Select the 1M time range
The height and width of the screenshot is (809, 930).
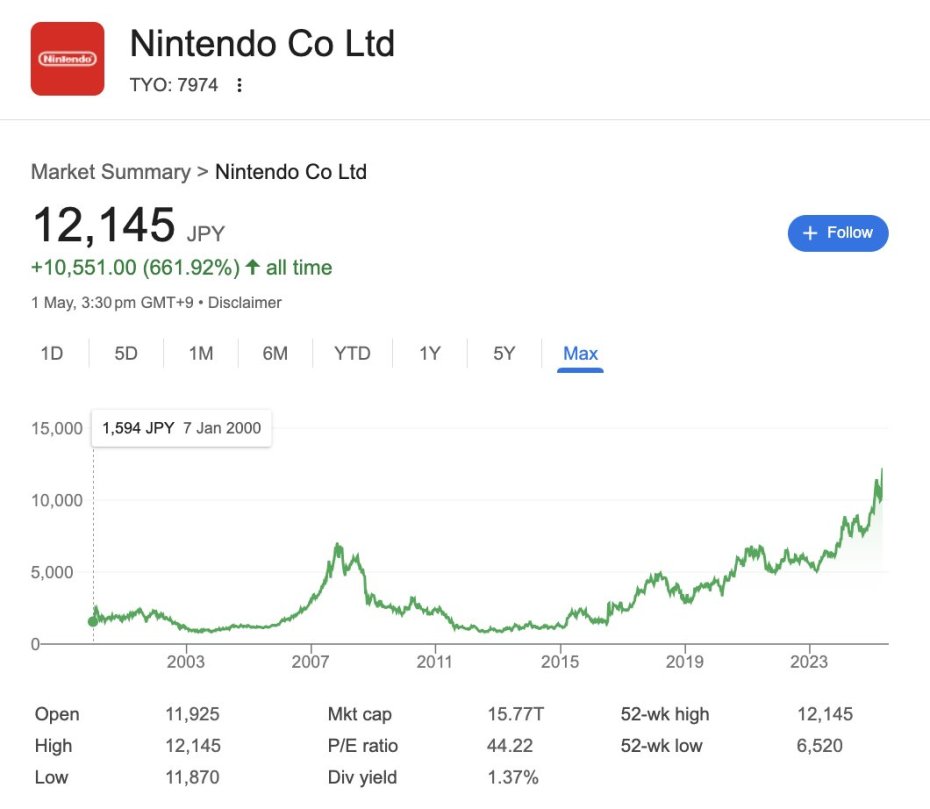coord(201,353)
